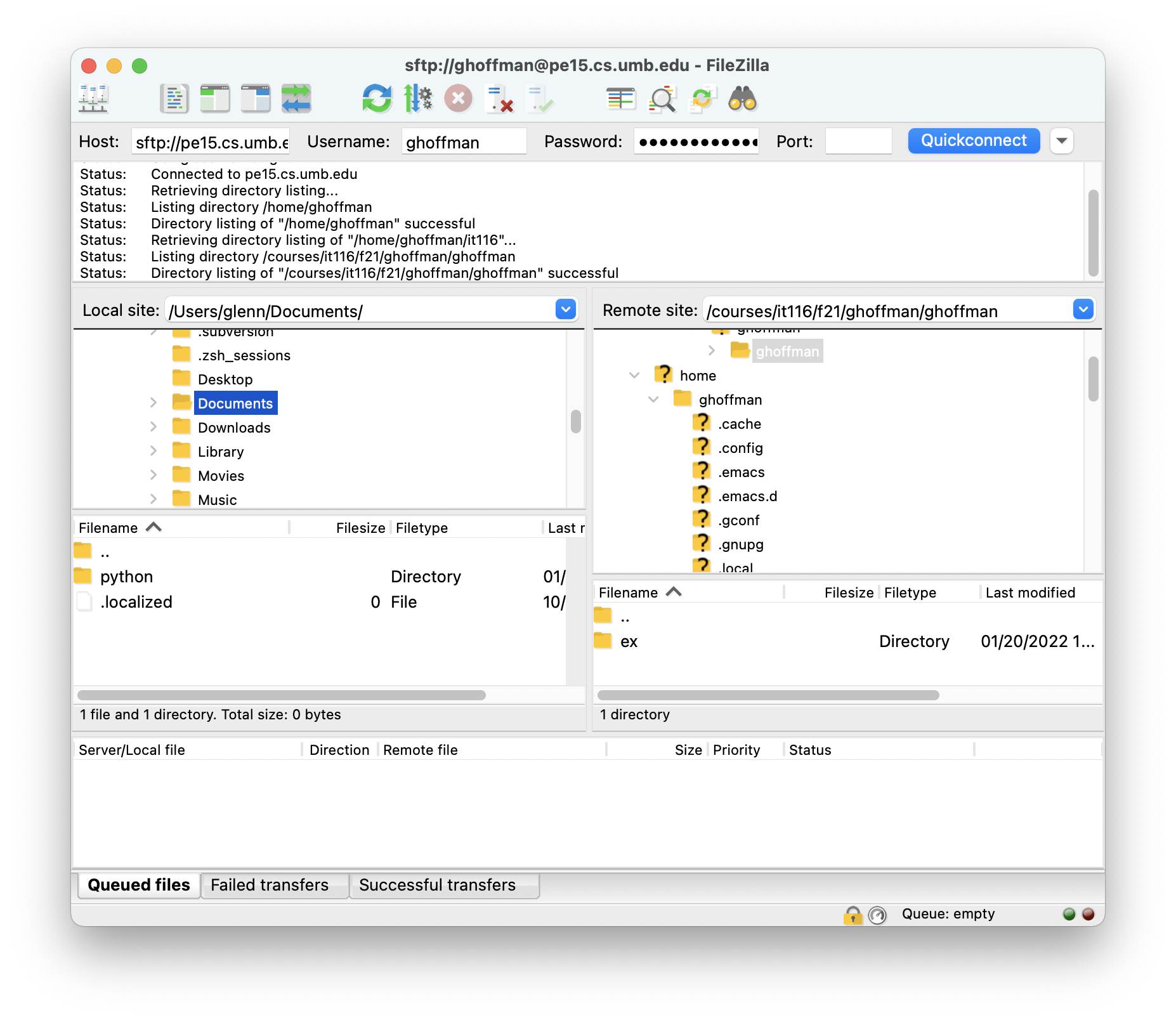Select the python directory in local list
The width and height of the screenshot is (1176, 1020).
(126, 577)
